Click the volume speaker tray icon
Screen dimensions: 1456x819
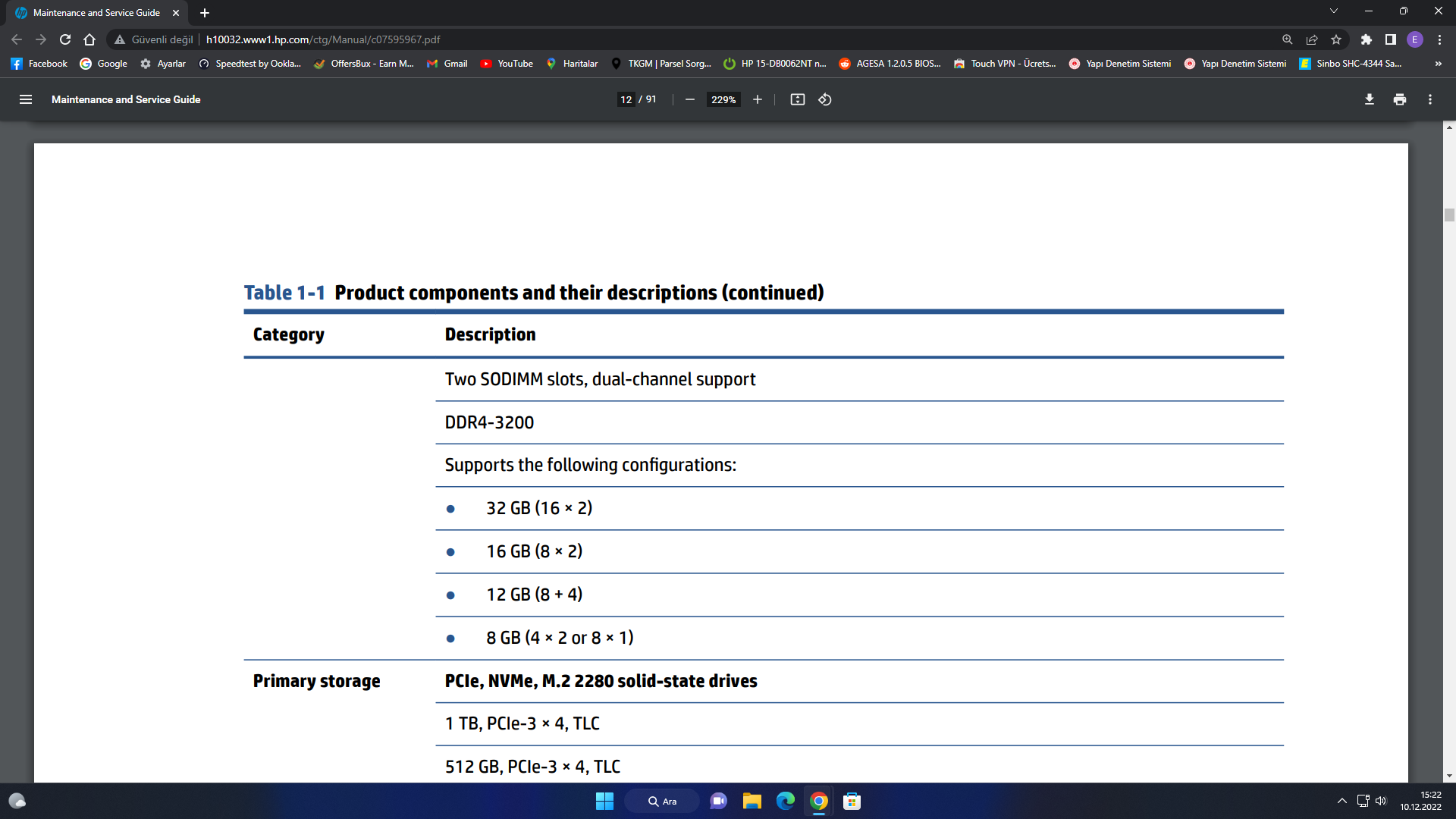[1381, 801]
